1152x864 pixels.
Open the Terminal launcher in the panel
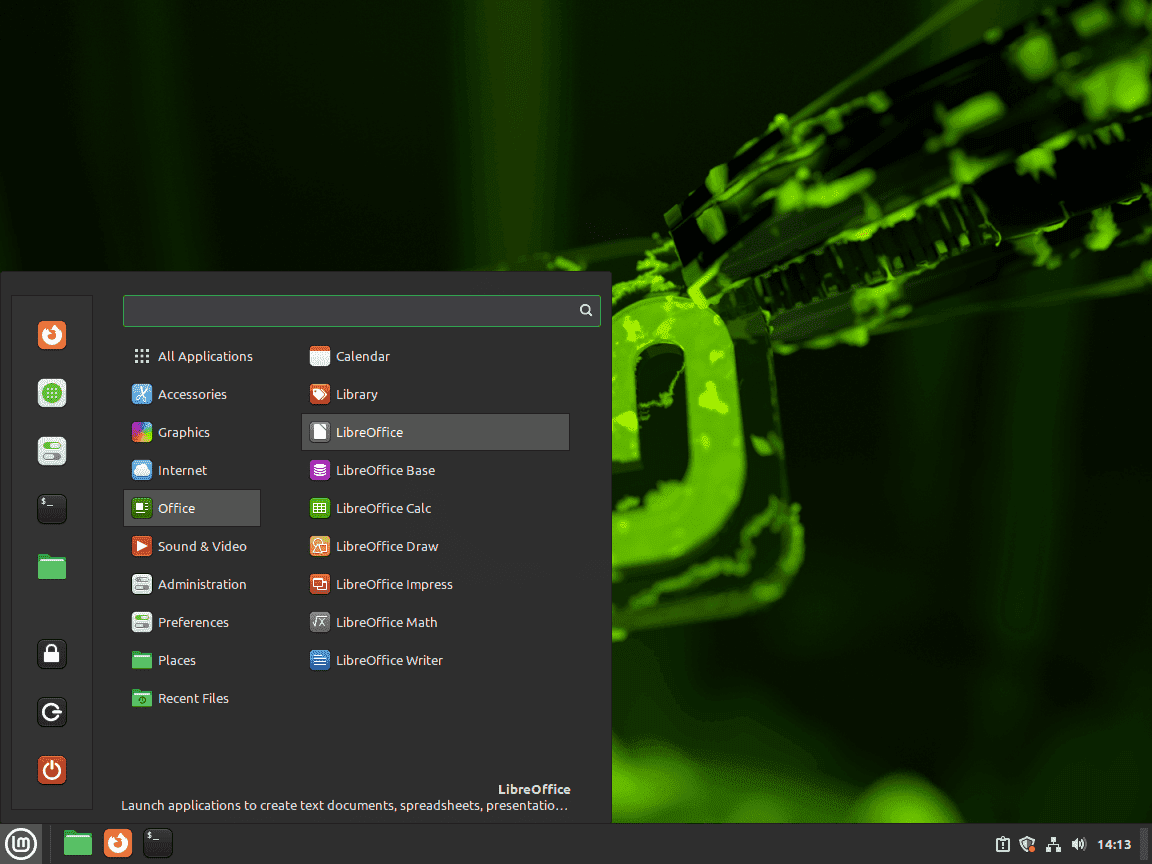coord(157,843)
